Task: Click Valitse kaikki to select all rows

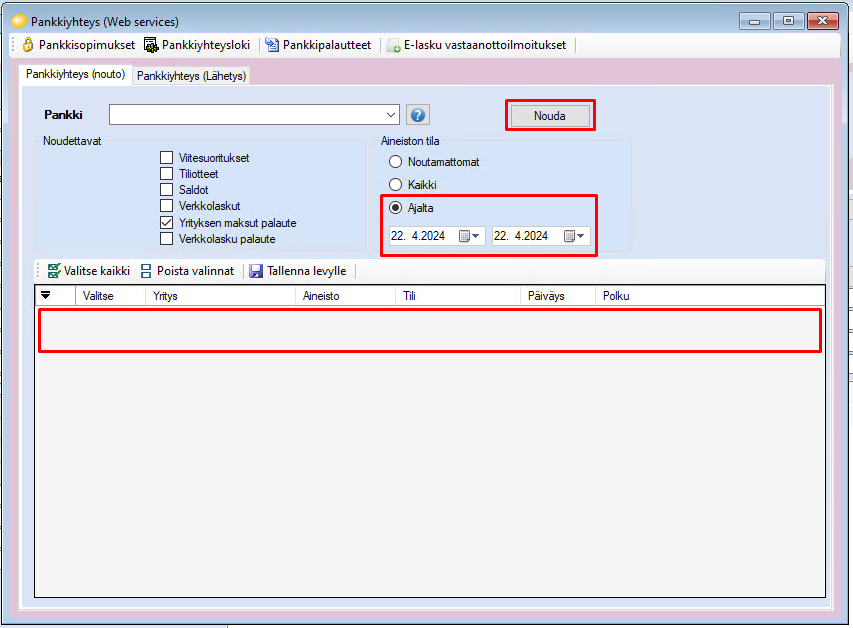Action: [x=88, y=271]
